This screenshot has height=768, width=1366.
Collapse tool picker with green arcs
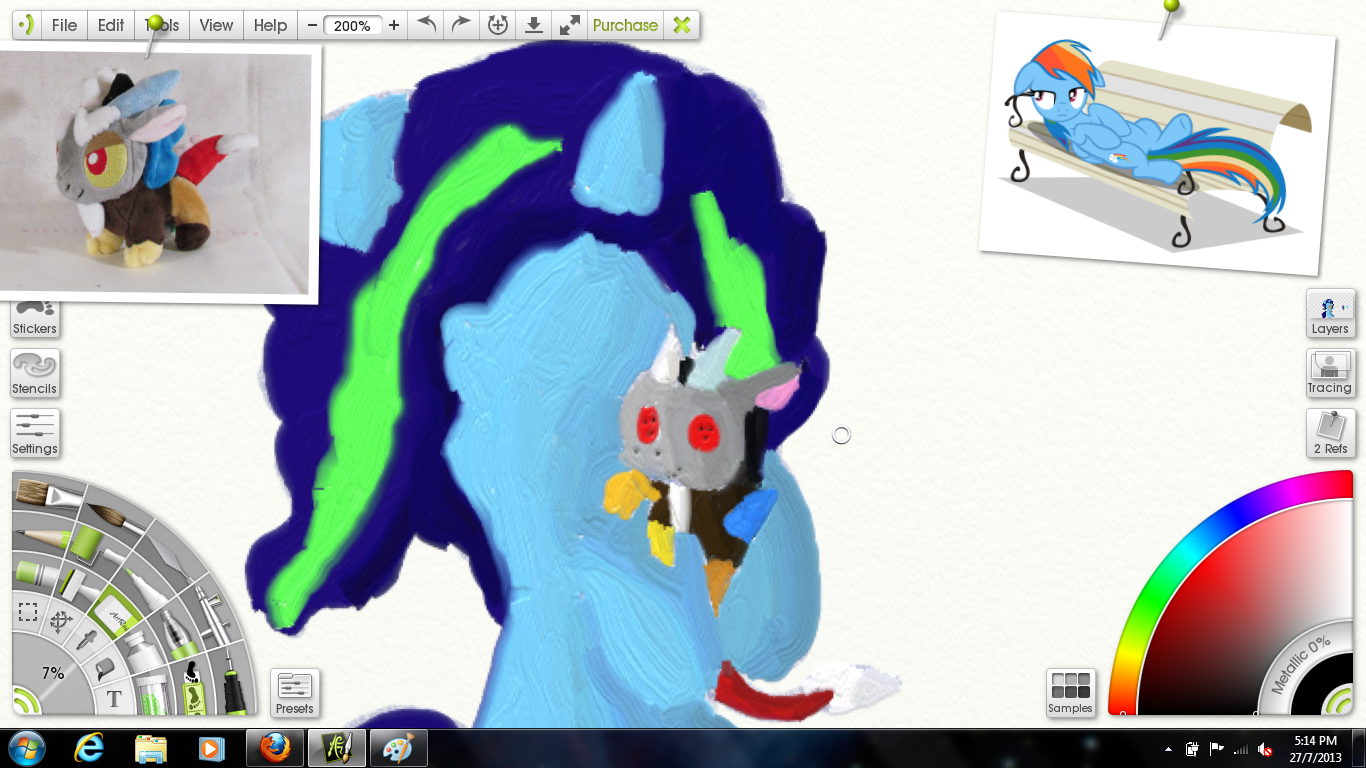coord(25,700)
